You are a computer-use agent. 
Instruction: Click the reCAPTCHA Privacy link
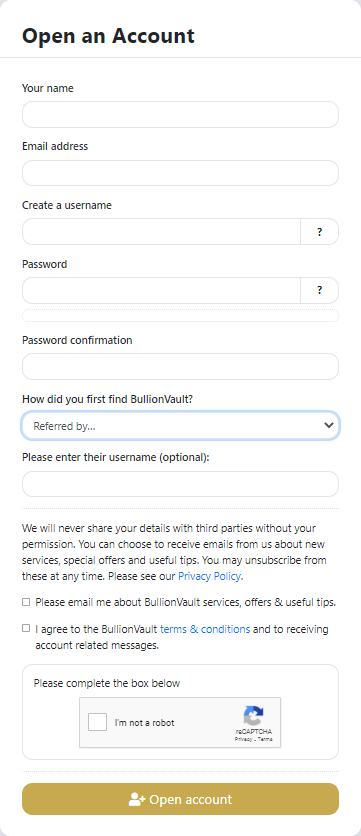pos(243,739)
